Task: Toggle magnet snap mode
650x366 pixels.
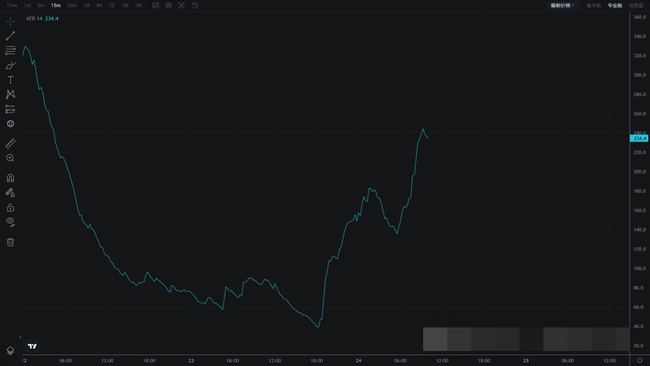Action: 10,178
